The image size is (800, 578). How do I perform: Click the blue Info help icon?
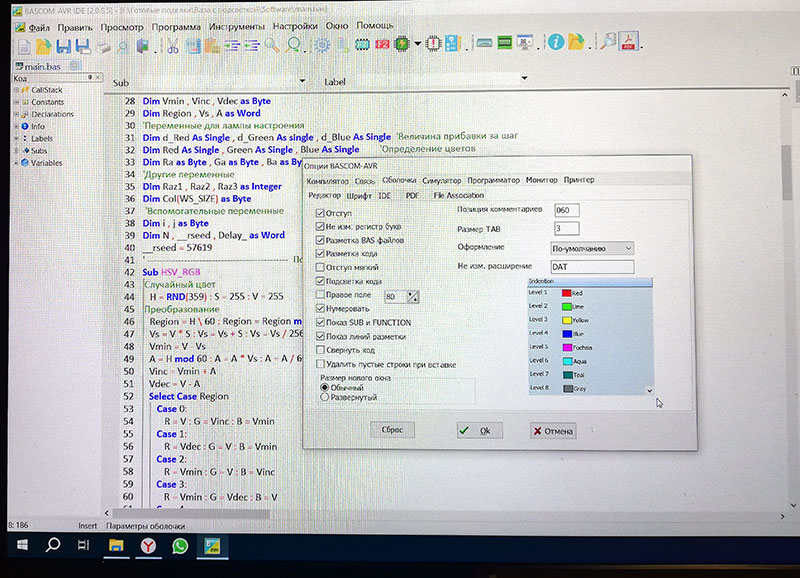click(x=556, y=42)
